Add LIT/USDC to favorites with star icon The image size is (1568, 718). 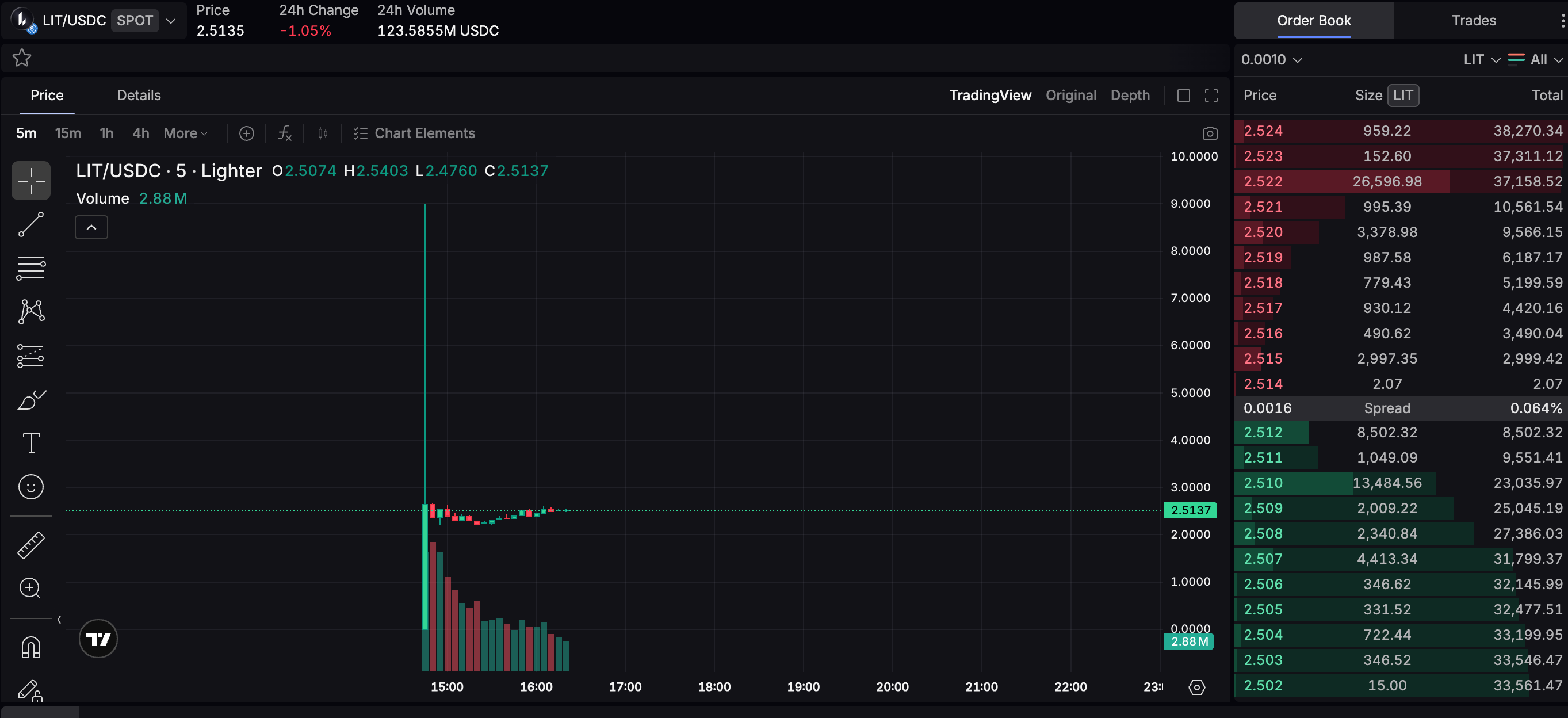(22, 58)
